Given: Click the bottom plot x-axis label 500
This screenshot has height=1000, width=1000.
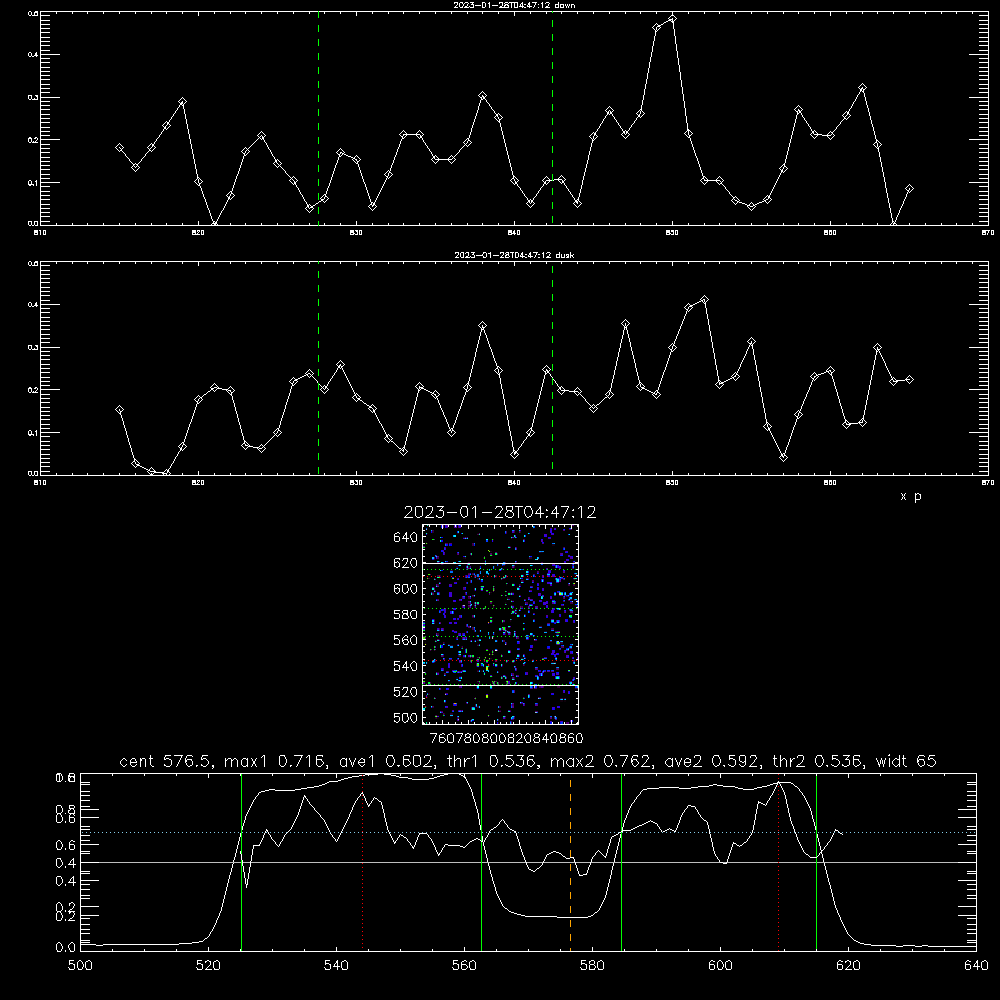Looking at the screenshot, I should (80, 966).
